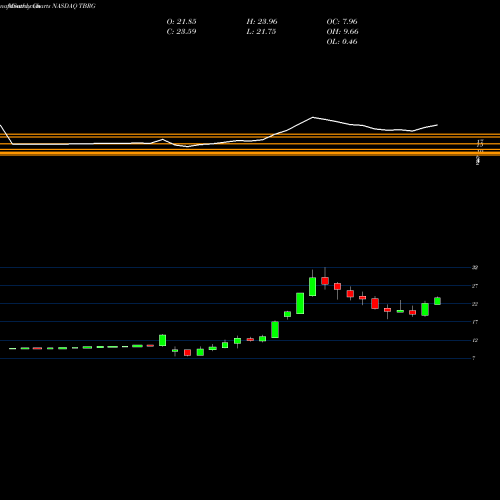
Task: Click the price axis label '32'
Action: click(475, 268)
